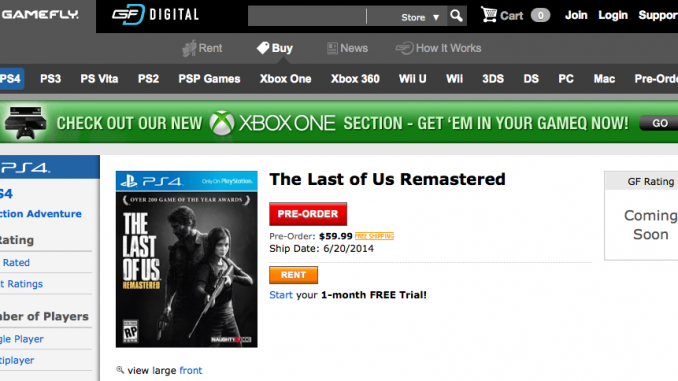678x381 pixels.
Task: Click the Xbox One console image in banner
Action: pos(26,122)
